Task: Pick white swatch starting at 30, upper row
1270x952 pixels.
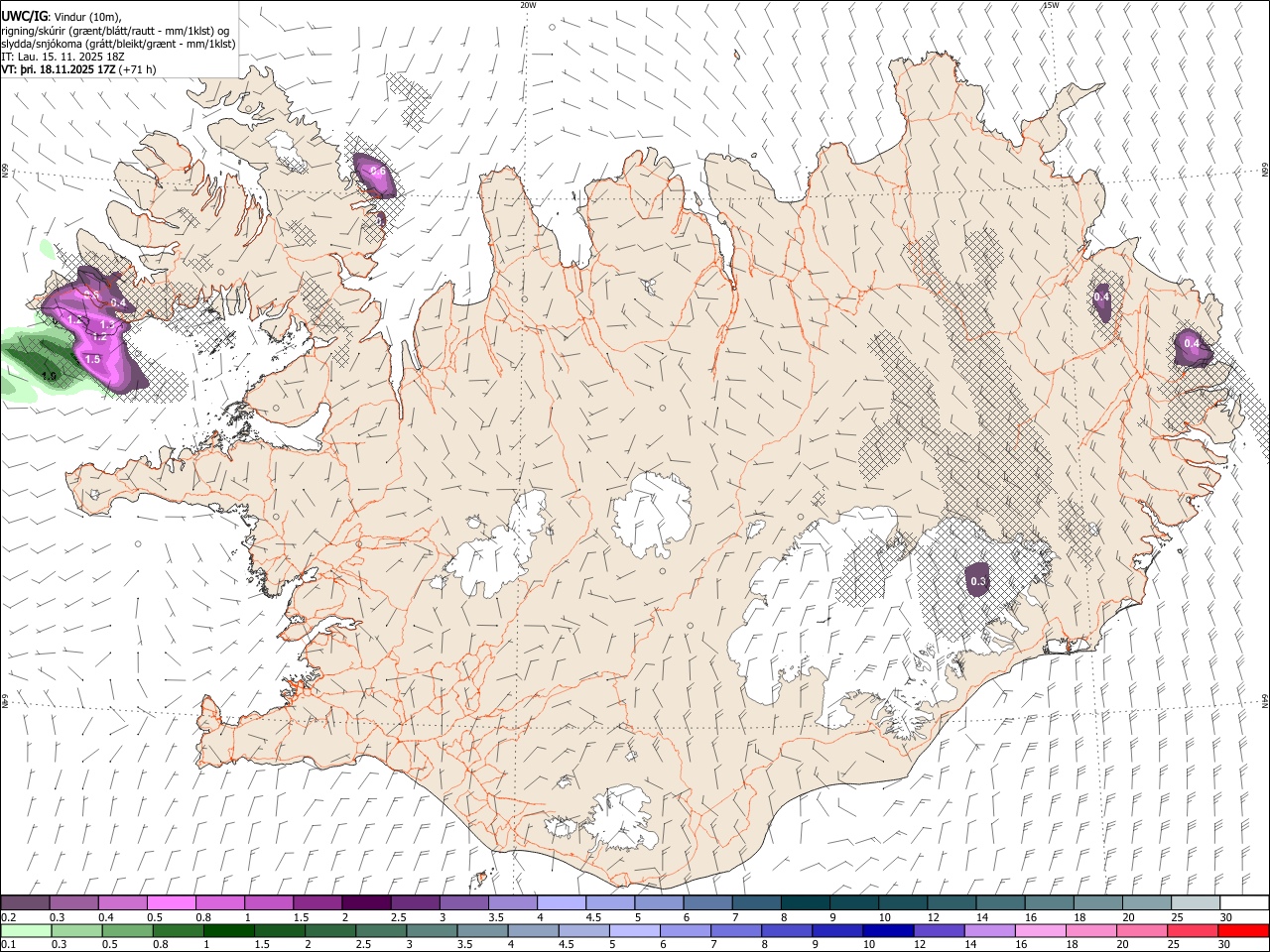Action: (1243, 903)
